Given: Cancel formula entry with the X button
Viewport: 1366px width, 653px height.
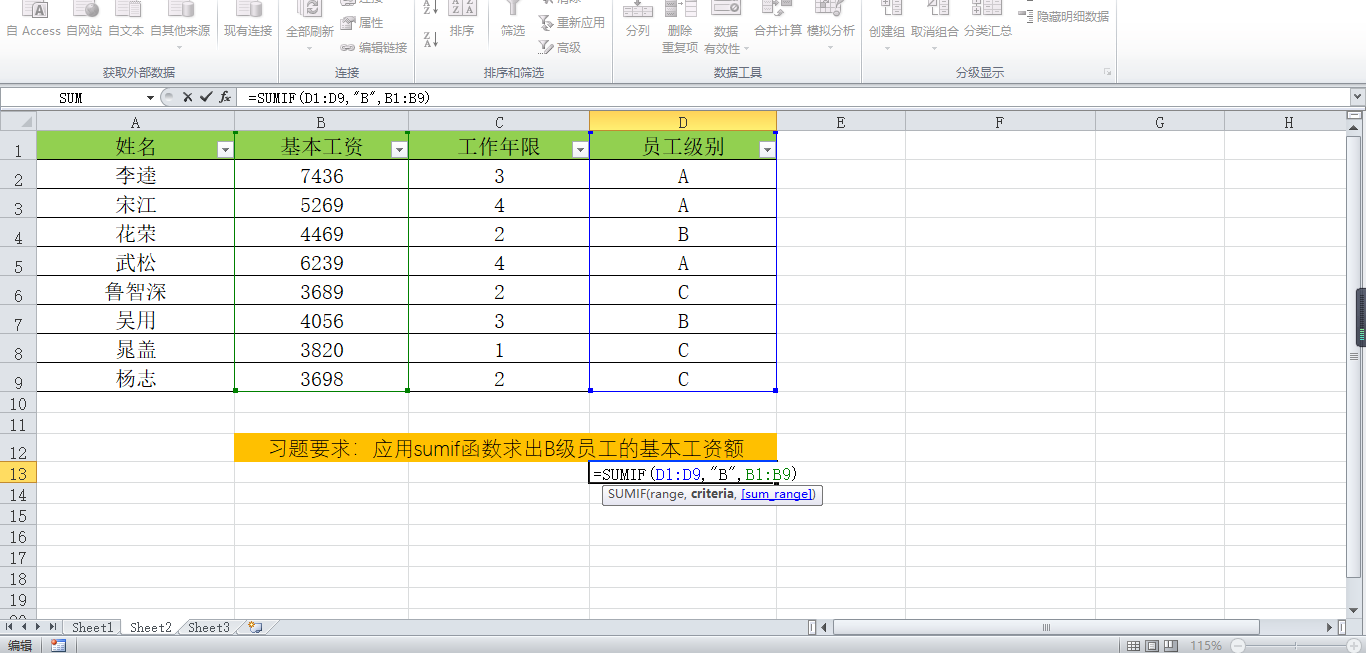Looking at the screenshot, I should coord(187,97).
